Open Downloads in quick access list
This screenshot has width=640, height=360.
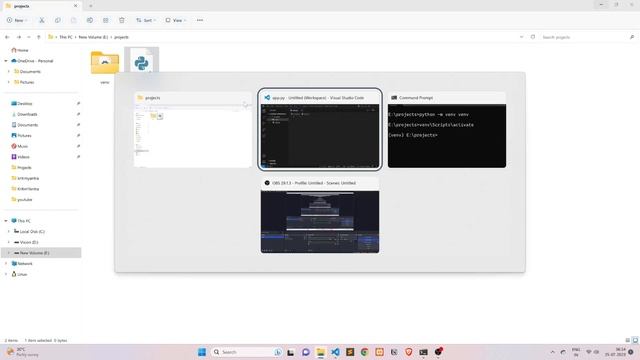coord(24,114)
